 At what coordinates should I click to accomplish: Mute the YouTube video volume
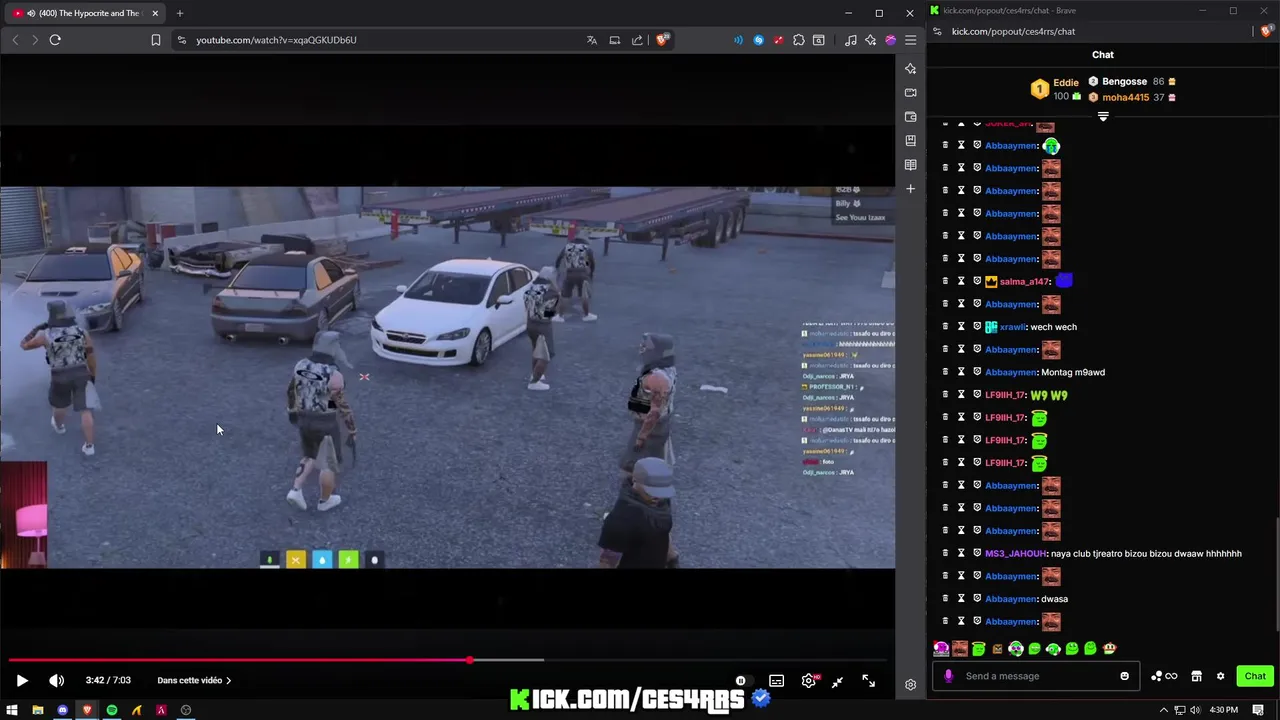(x=57, y=680)
